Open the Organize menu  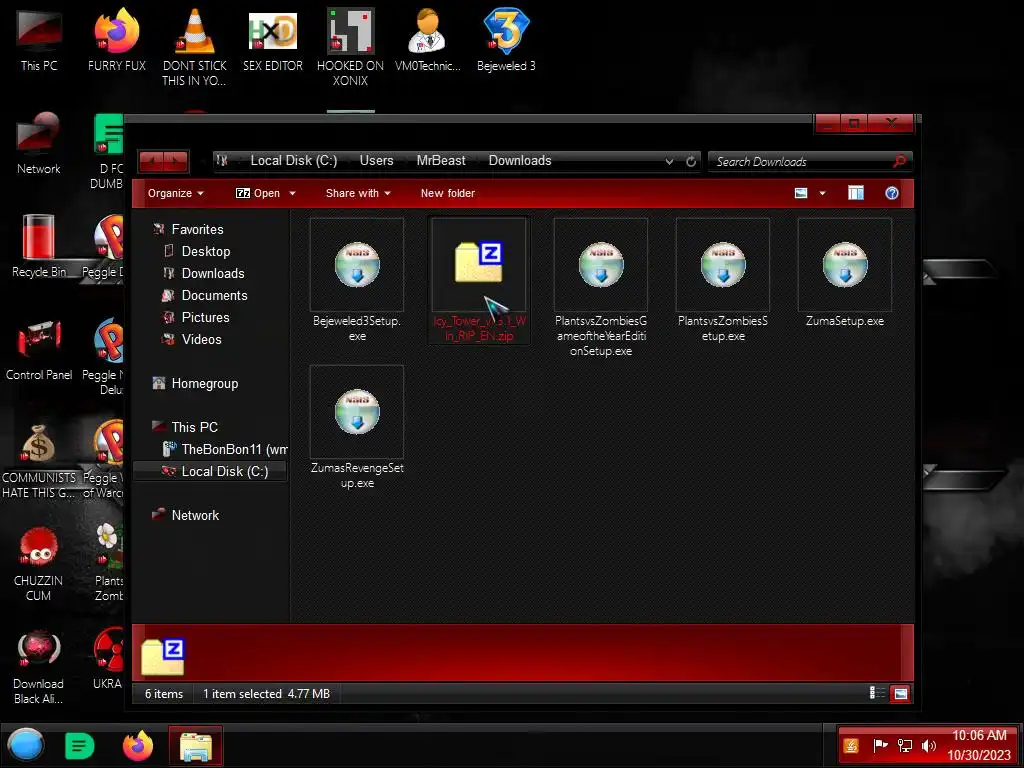tap(175, 193)
